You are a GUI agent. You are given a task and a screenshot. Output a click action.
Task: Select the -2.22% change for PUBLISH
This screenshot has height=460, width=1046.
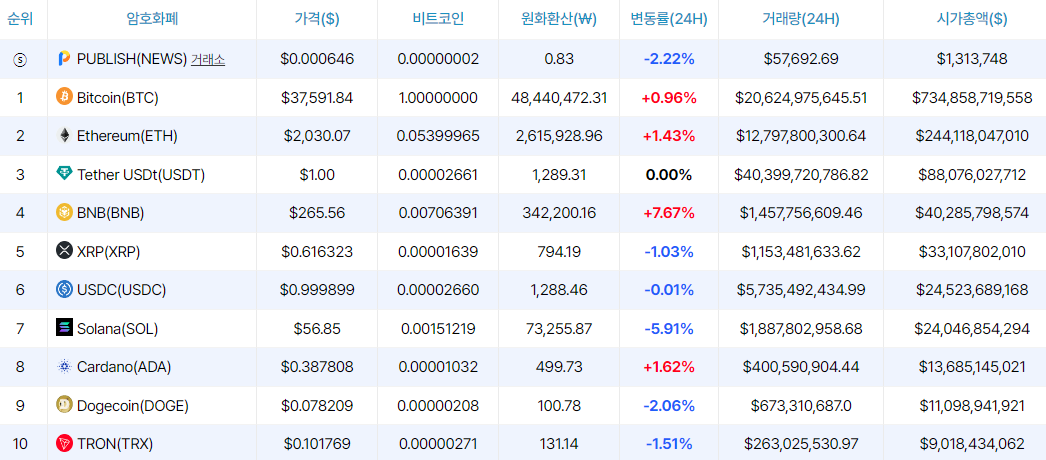[x=668, y=59]
